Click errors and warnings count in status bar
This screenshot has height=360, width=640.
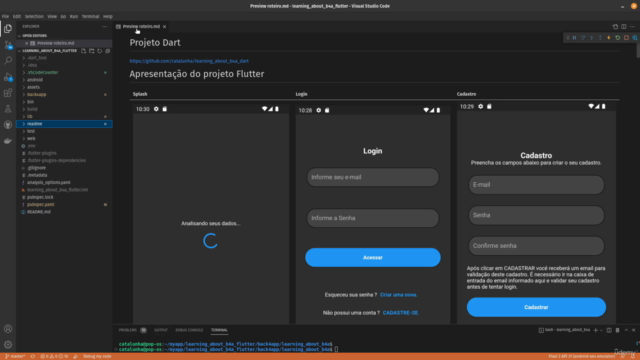coord(54,356)
